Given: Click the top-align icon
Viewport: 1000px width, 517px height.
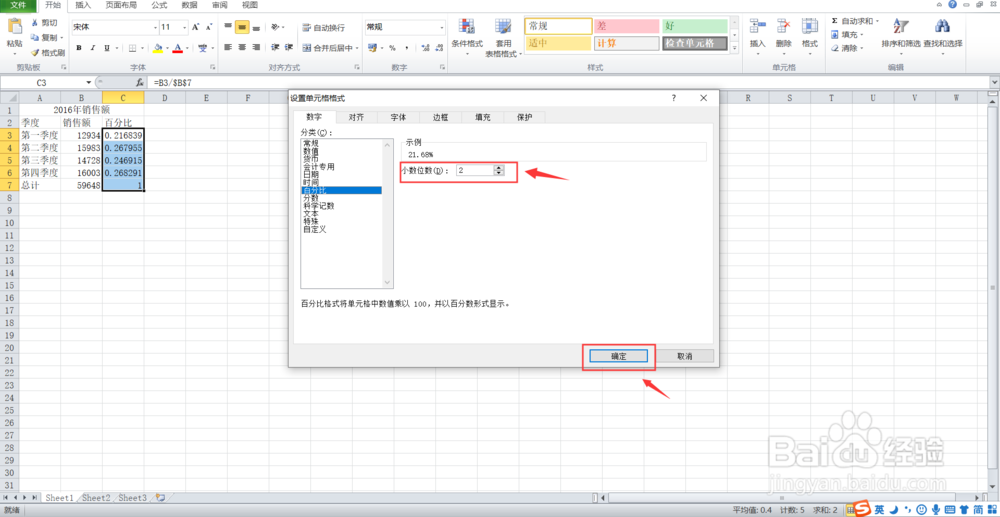Looking at the screenshot, I should point(228,27).
